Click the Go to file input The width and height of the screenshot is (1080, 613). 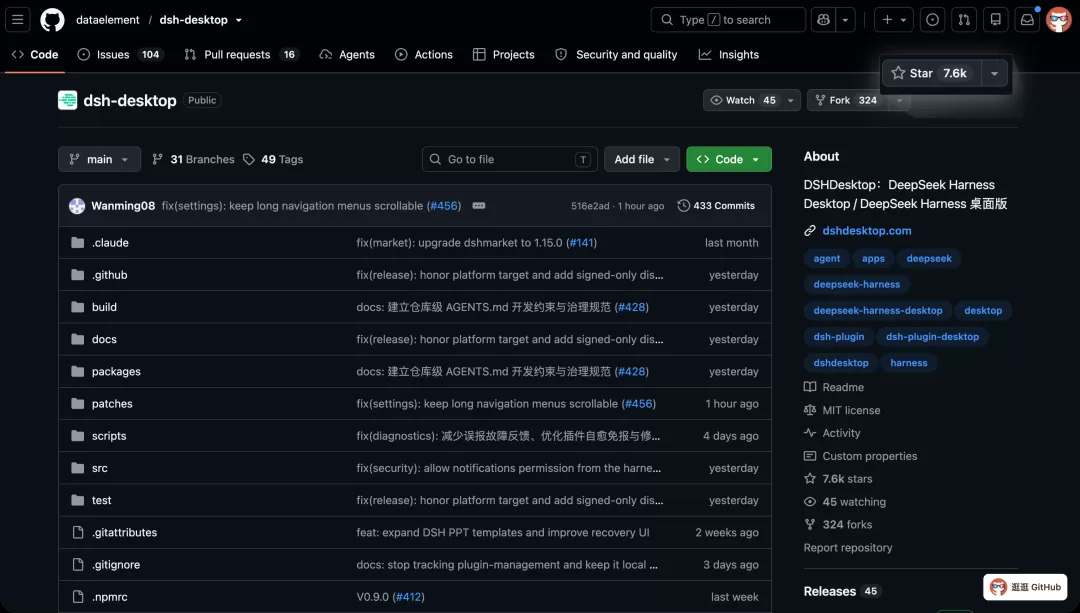point(510,159)
